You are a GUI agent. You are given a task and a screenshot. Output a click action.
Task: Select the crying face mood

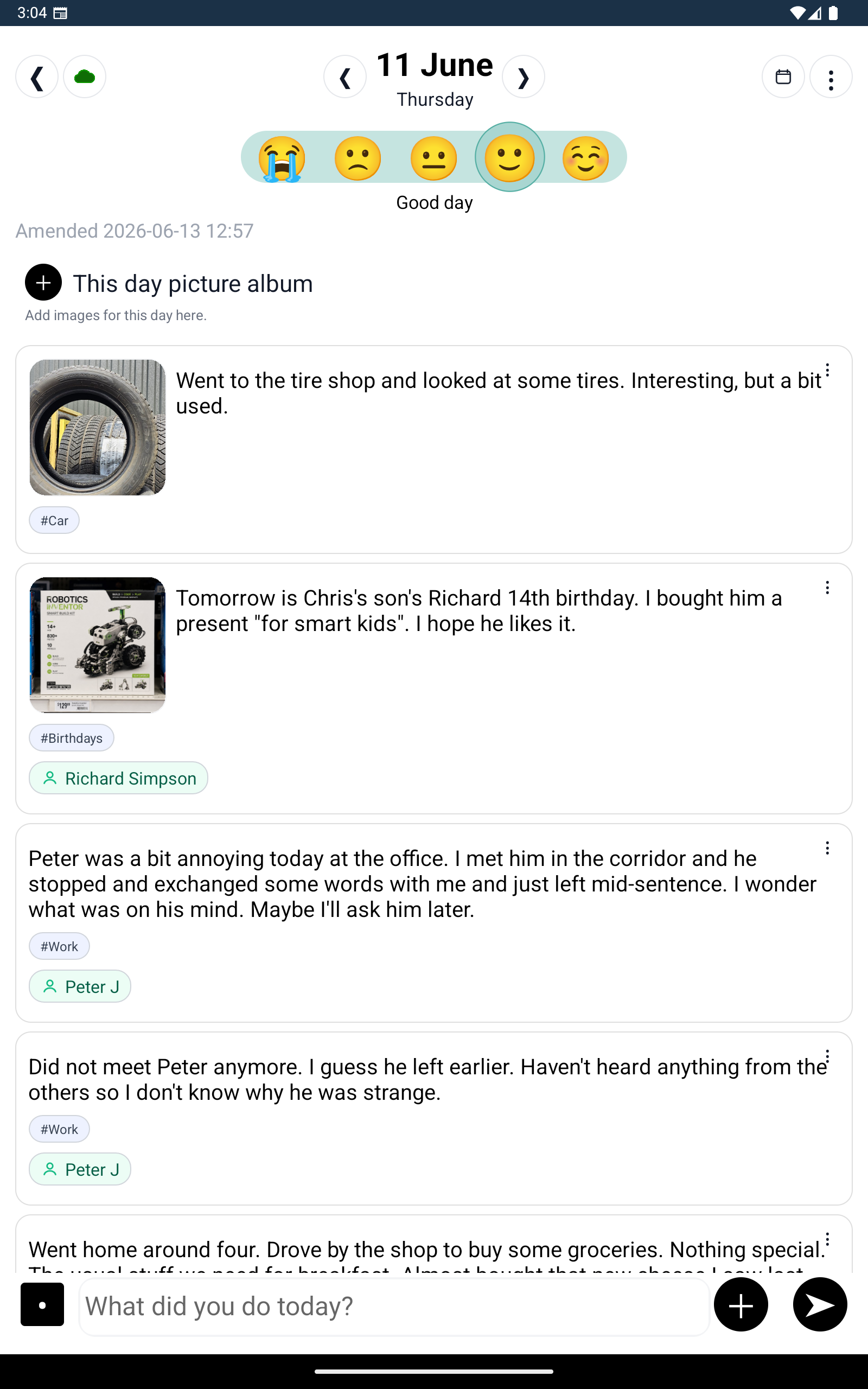click(x=282, y=158)
